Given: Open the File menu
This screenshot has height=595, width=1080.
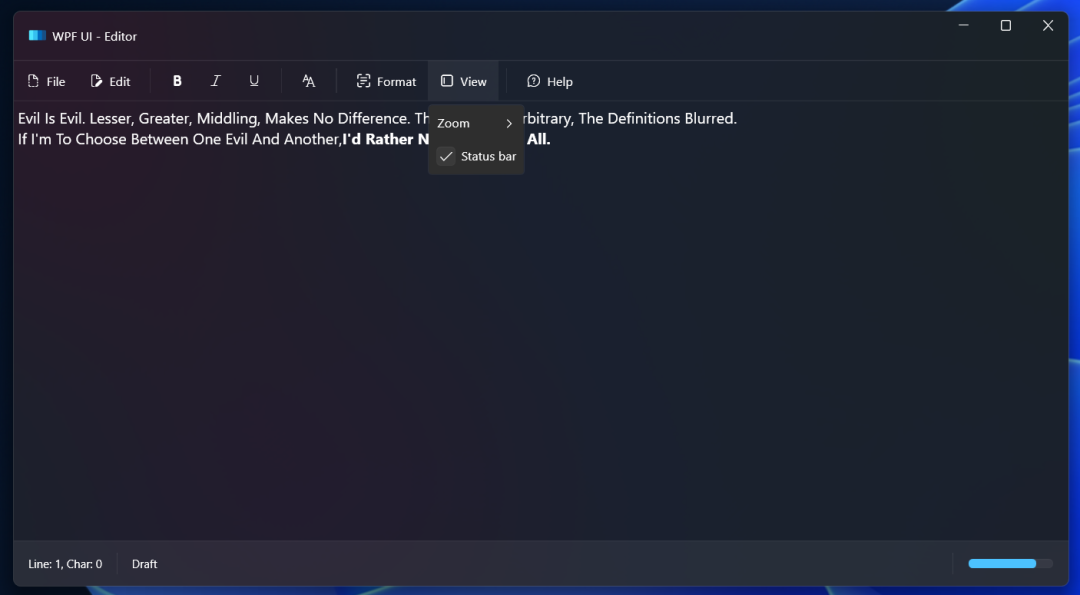Looking at the screenshot, I should [x=46, y=81].
